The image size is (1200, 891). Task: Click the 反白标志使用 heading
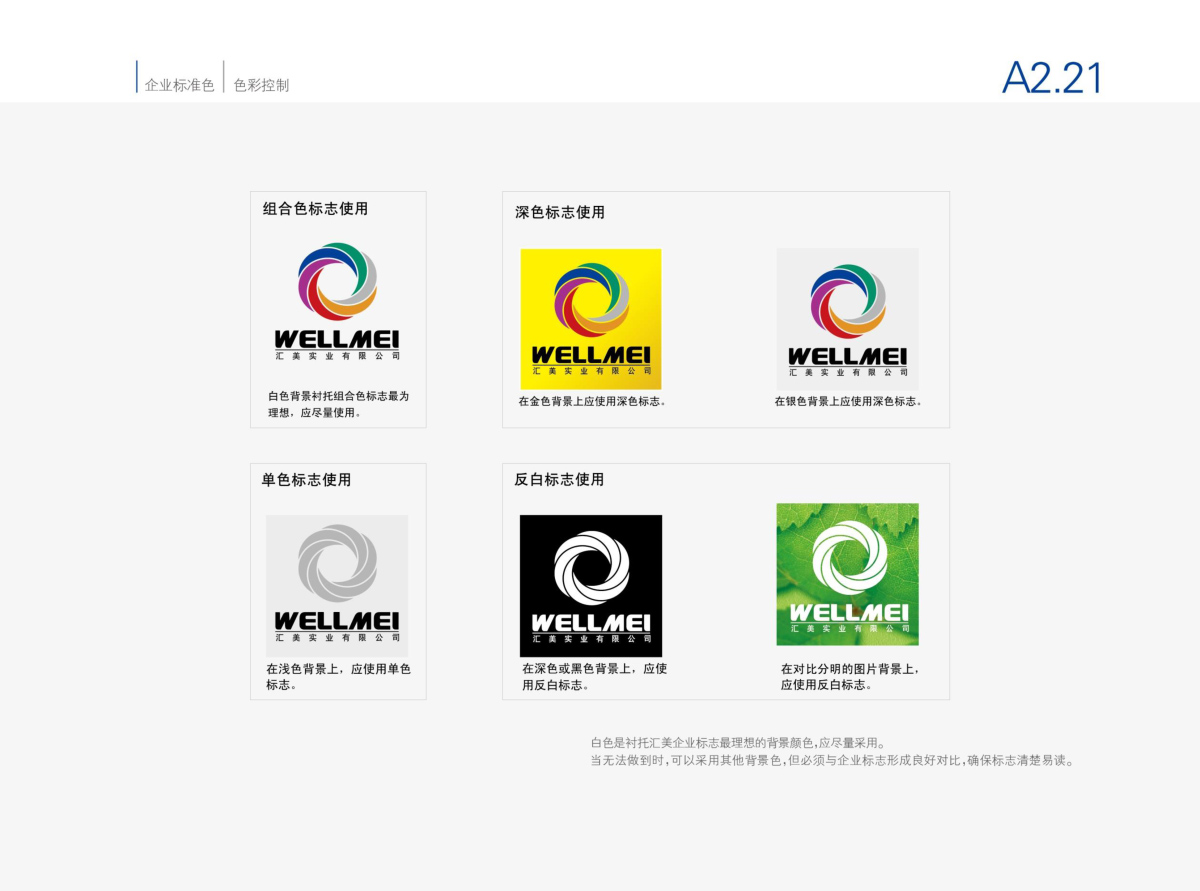click(x=559, y=480)
